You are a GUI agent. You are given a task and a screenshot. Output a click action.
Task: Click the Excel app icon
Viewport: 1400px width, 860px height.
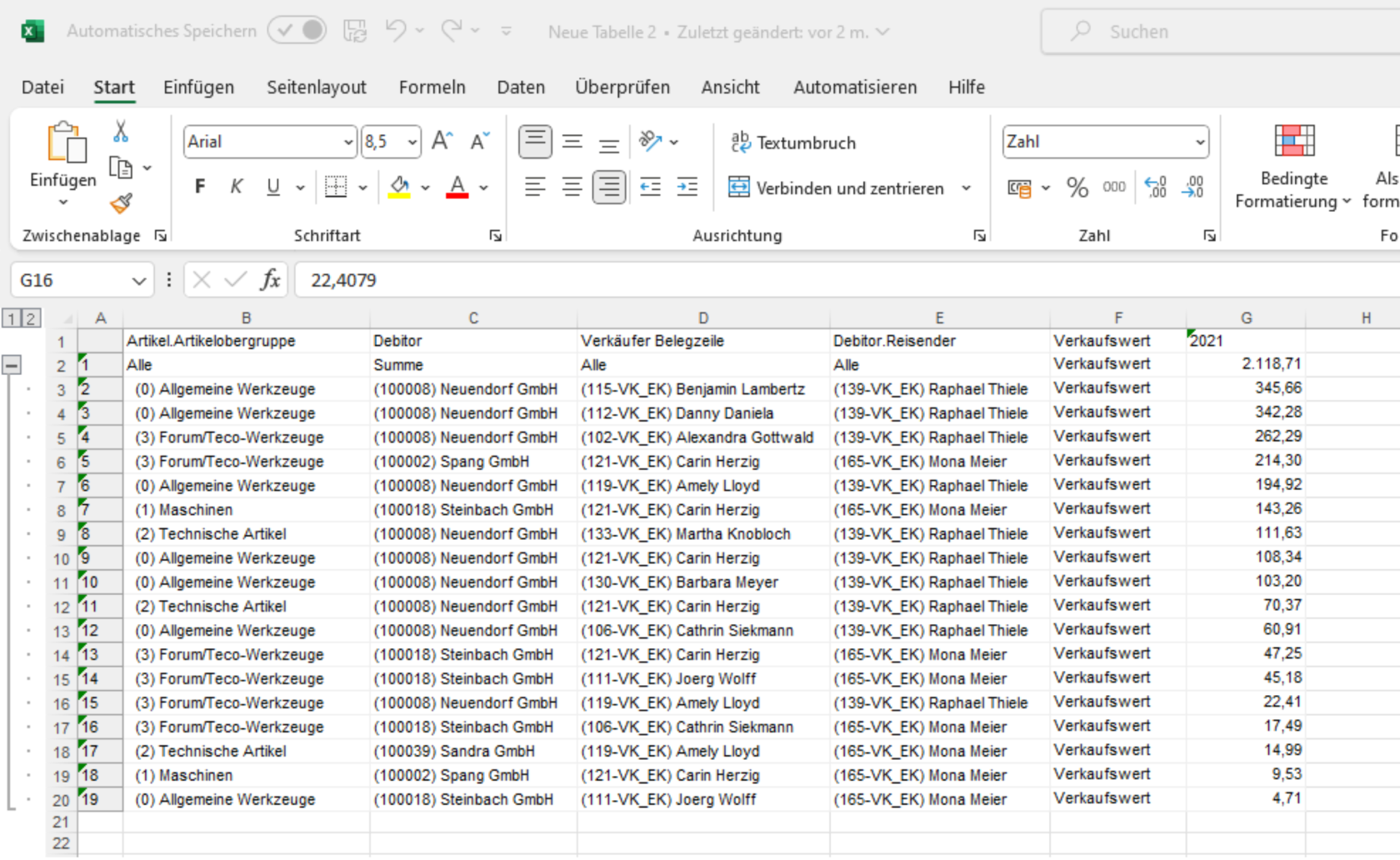(x=32, y=31)
